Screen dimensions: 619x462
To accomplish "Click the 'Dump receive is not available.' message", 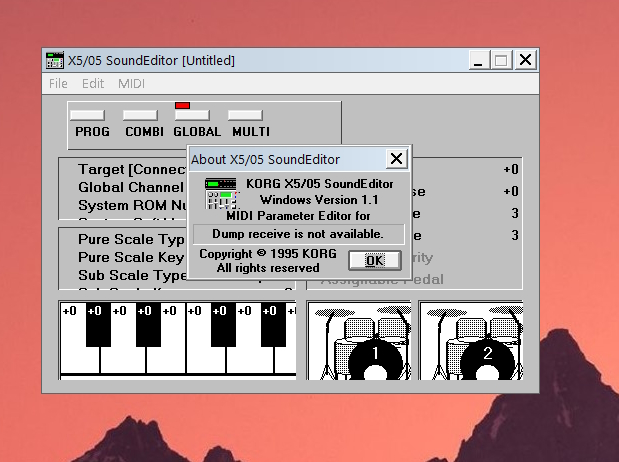I will tap(298, 234).
